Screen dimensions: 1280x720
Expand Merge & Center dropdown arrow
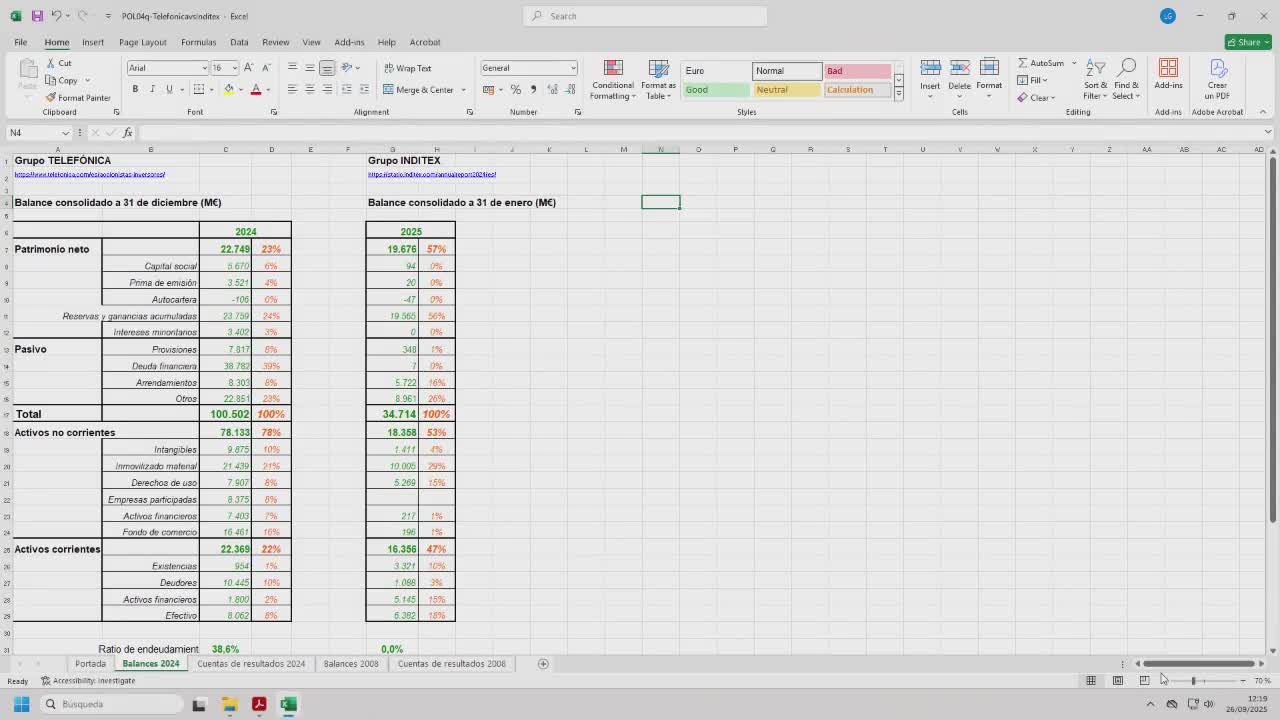pos(463,90)
